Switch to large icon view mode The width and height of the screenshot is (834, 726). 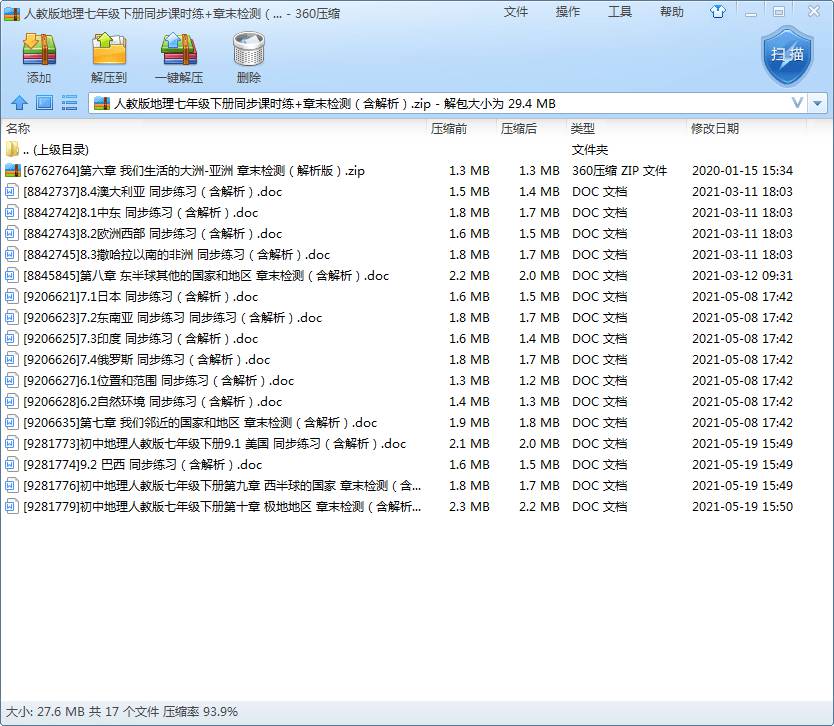44,103
